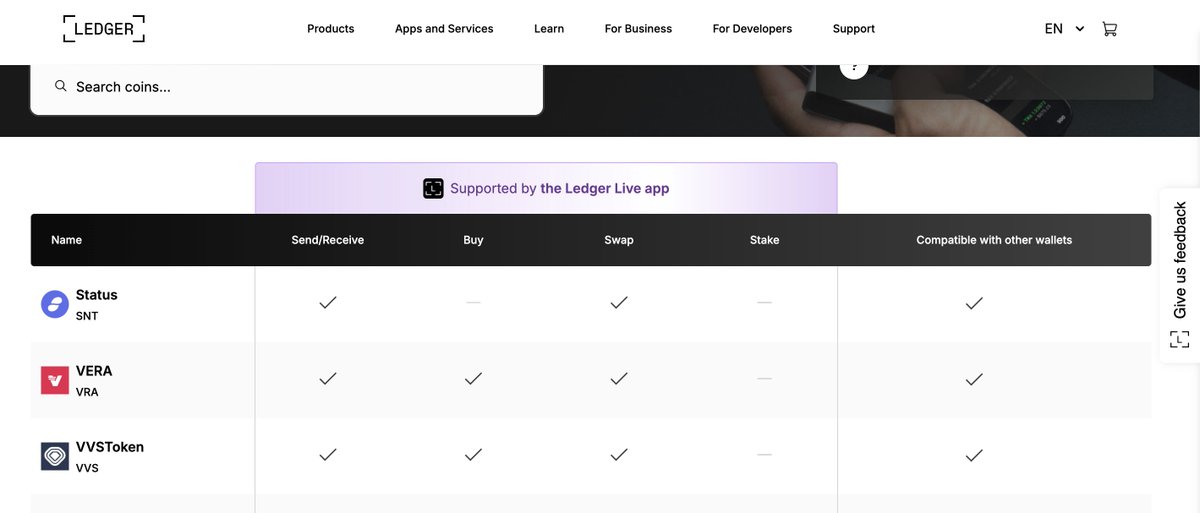
Task: Click Status Send/Receive checkmark
Action: tap(327, 302)
